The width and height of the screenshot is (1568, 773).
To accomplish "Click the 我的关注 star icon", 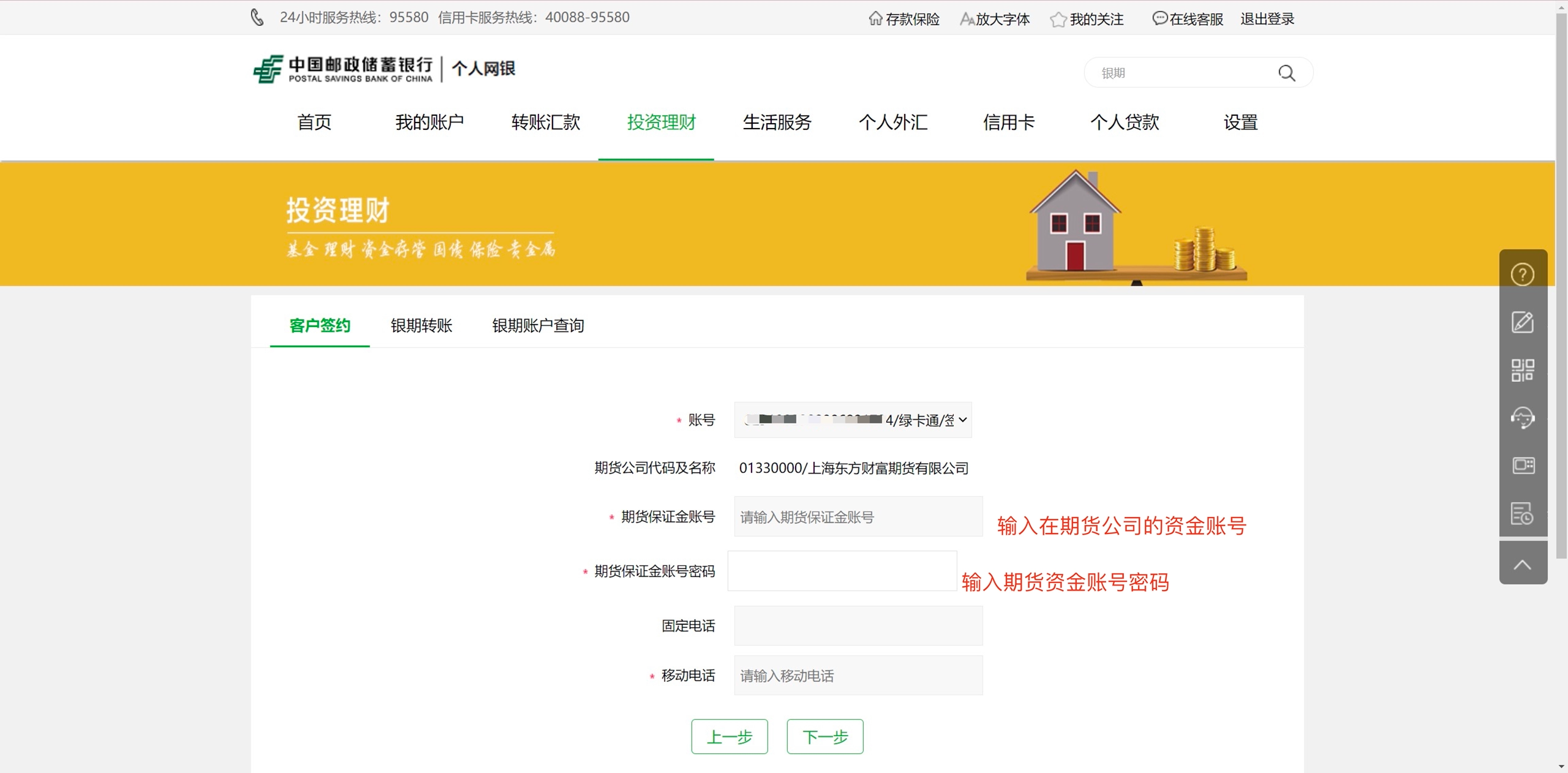I will [1058, 20].
